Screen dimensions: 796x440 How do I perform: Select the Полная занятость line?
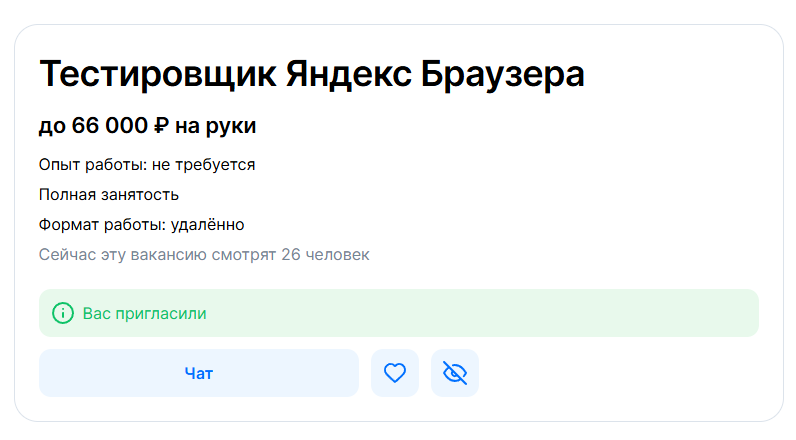point(109,194)
